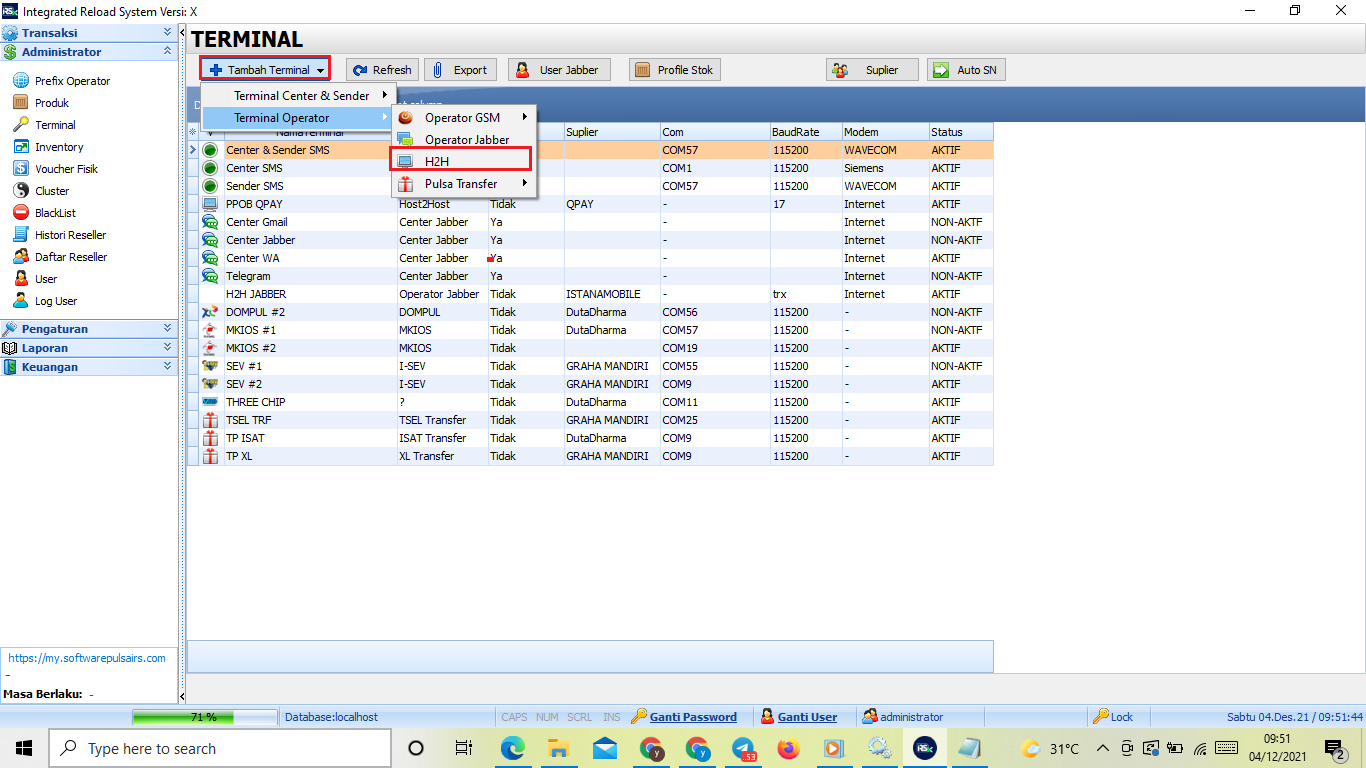Click the User Jabber toolbar button

pyautogui.click(x=558, y=70)
